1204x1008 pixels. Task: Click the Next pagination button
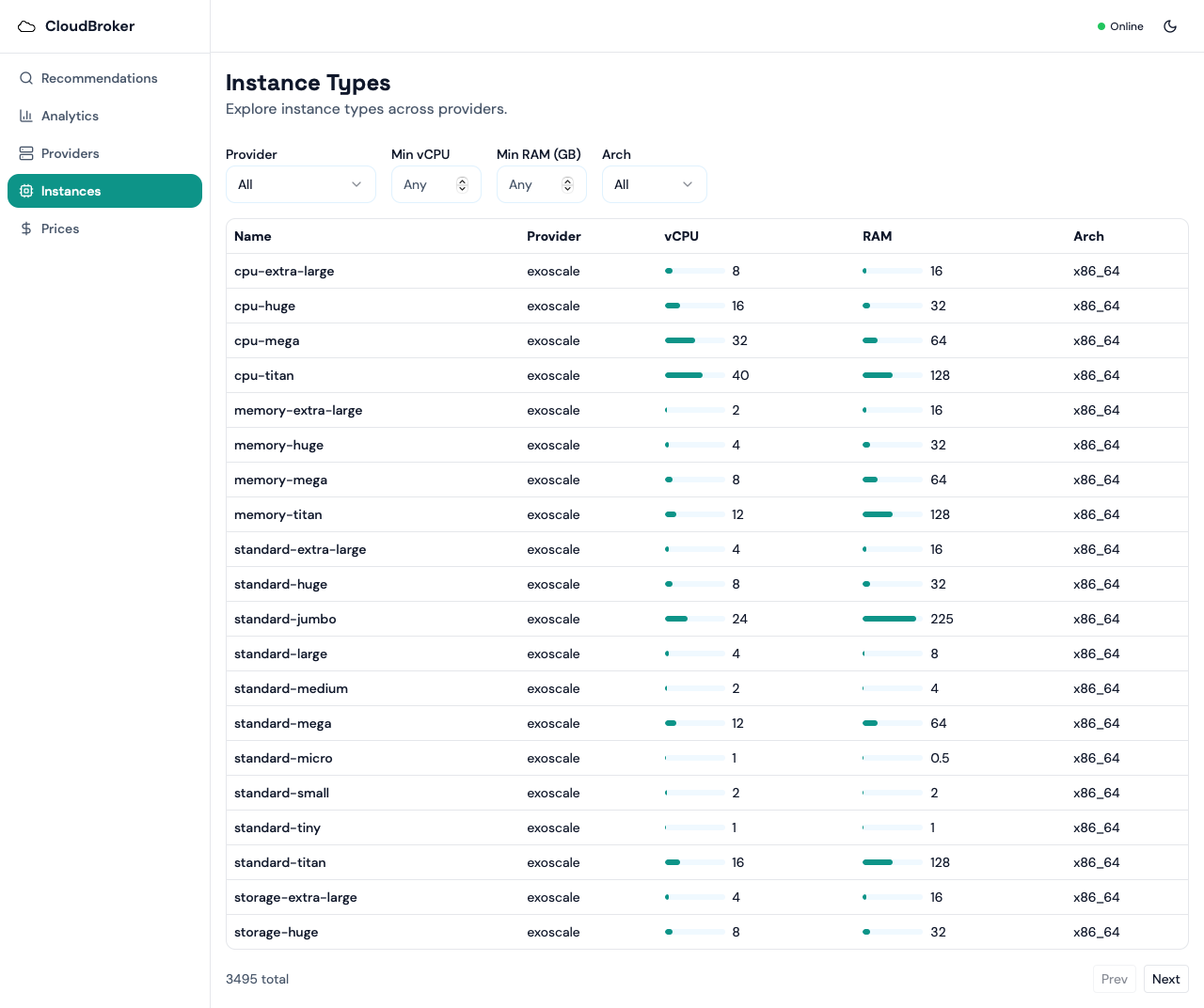(1165, 979)
